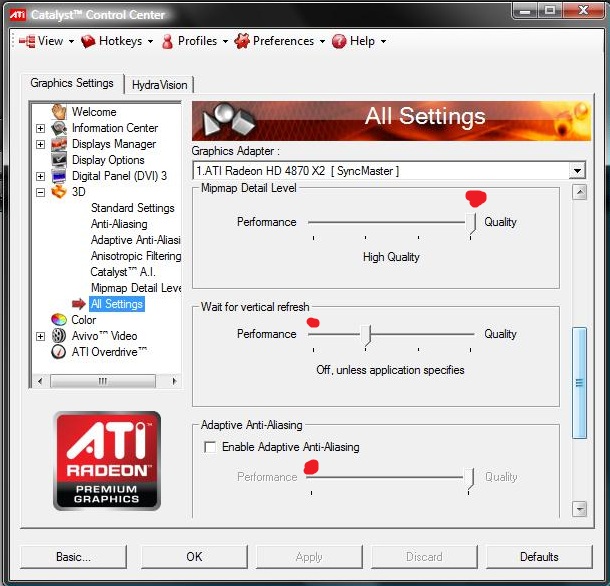Click the Adaptive Anti-Aliasing slider thumb
The height and width of the screenshot is (586, 610).
point(469,478)
